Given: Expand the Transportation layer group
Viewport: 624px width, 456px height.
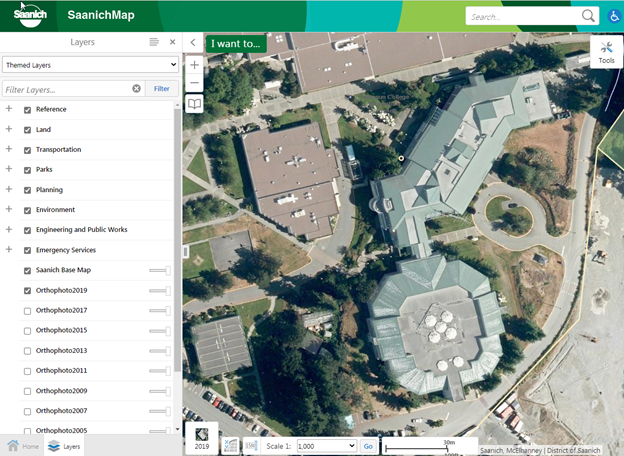Looking at the screenshot, I should [9, 148].
